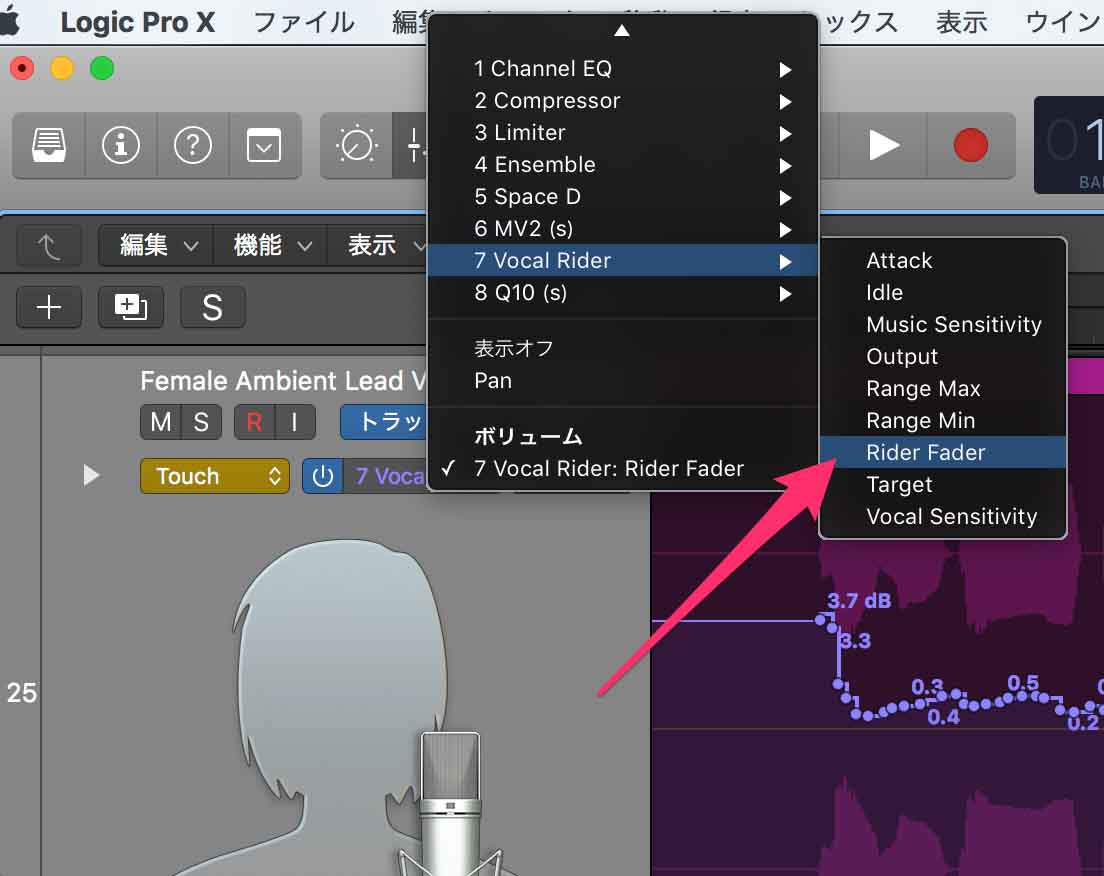Toggle the automation power button
Image resolution: width=1104 pixels, height=876 pixels.
[322, 476]
